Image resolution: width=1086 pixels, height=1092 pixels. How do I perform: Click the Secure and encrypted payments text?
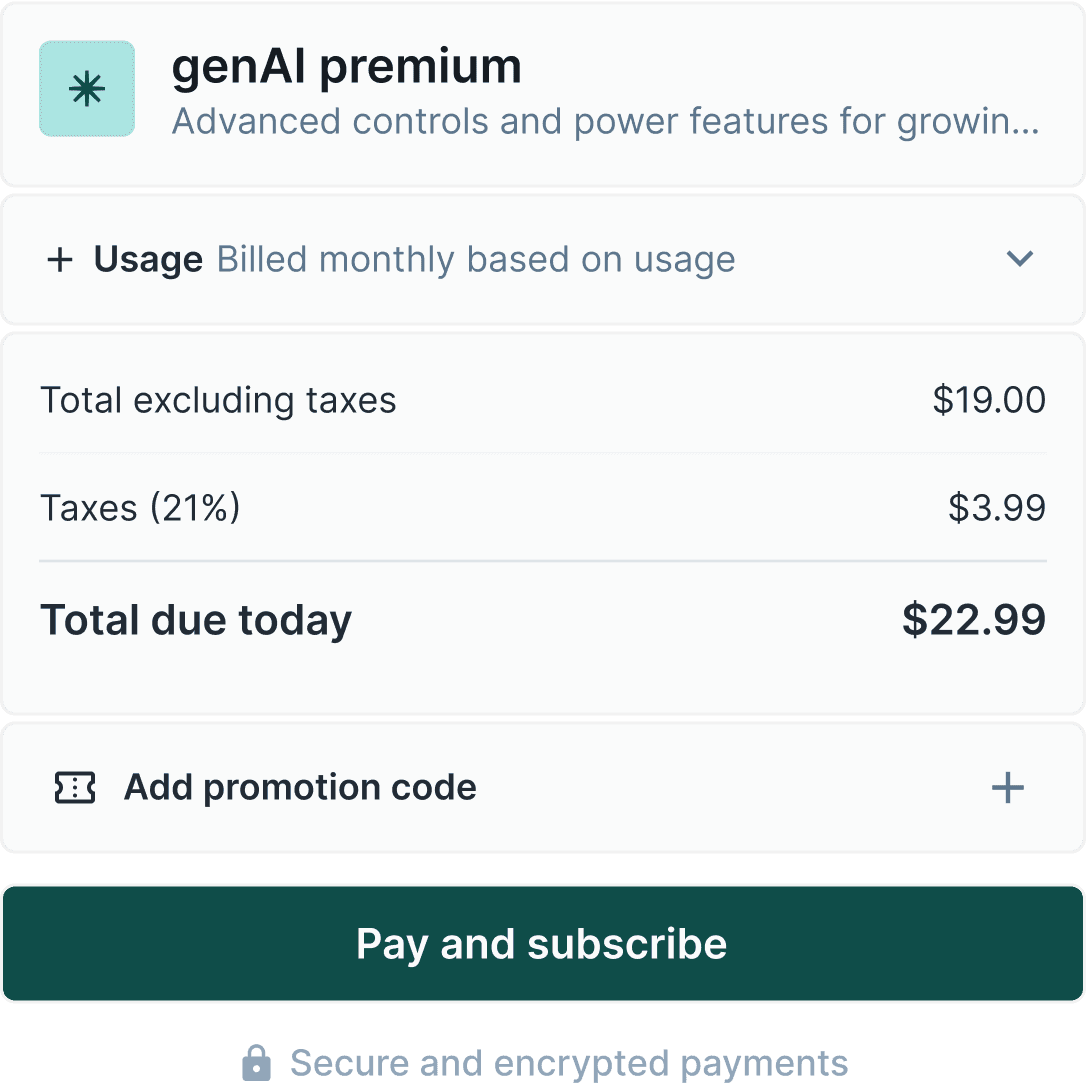(x=568, y=1063)
